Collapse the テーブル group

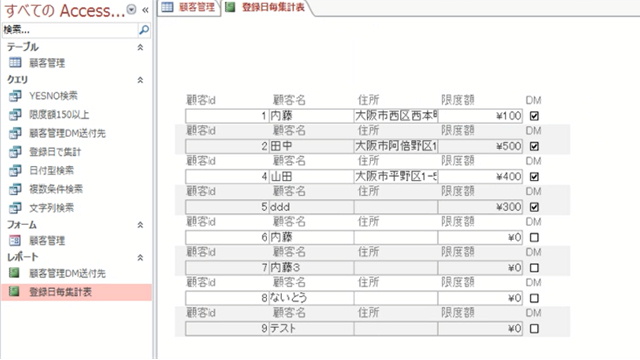[x=140, y=47]
